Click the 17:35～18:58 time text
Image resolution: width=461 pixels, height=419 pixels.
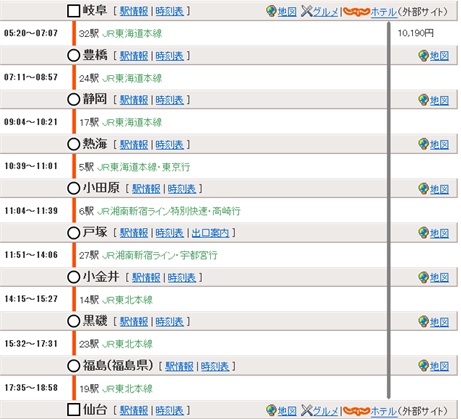(x=31, y=388)
